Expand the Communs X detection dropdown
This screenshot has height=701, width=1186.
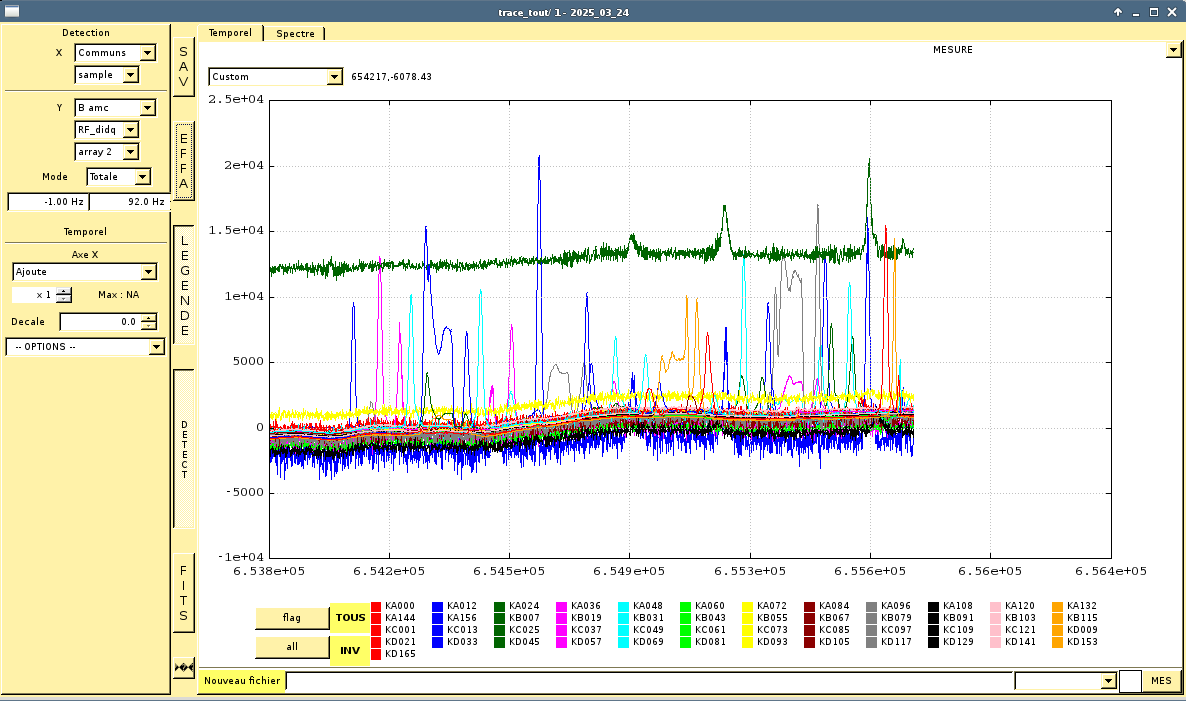tap(147, 53)
